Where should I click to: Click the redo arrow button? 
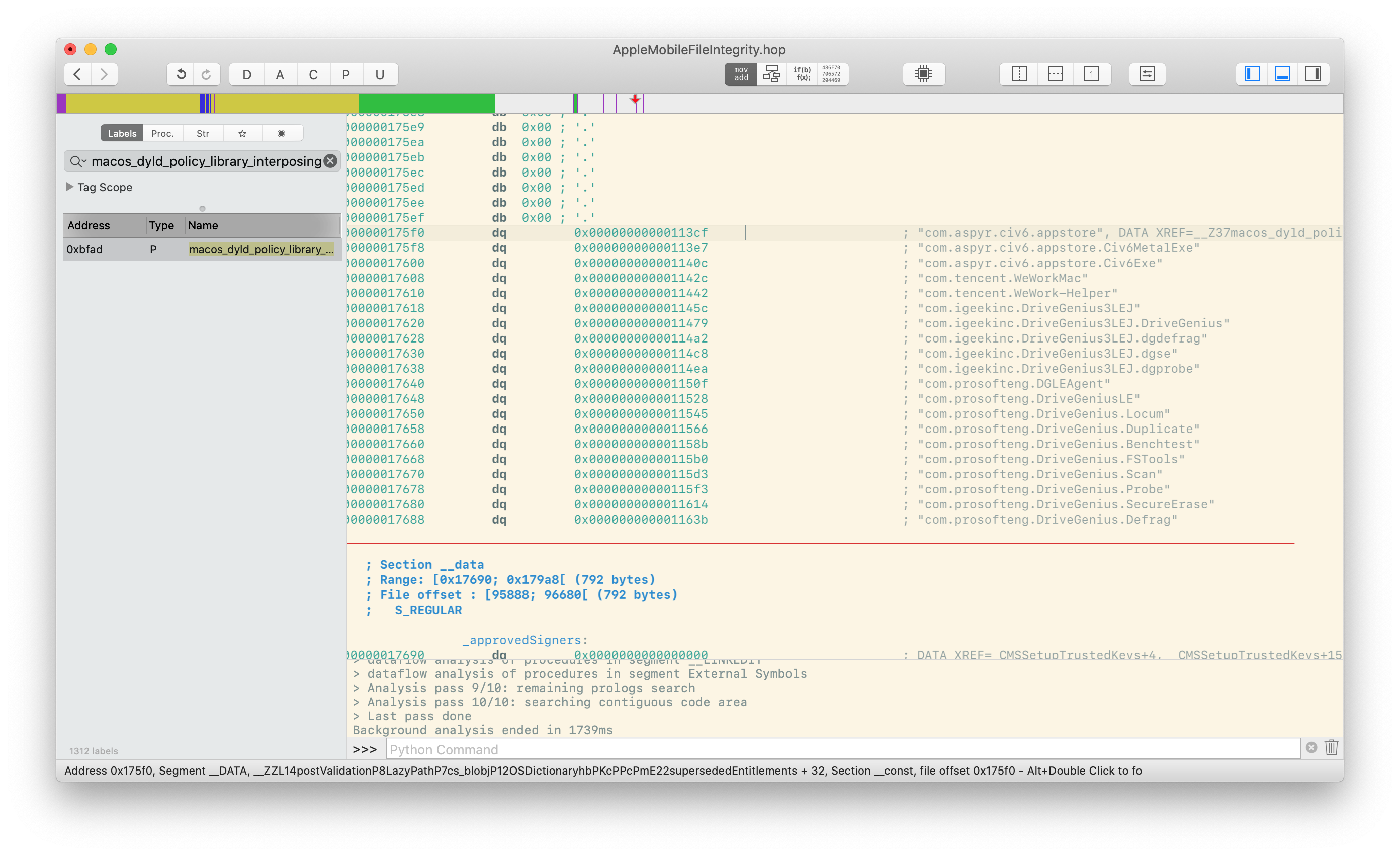207,74
